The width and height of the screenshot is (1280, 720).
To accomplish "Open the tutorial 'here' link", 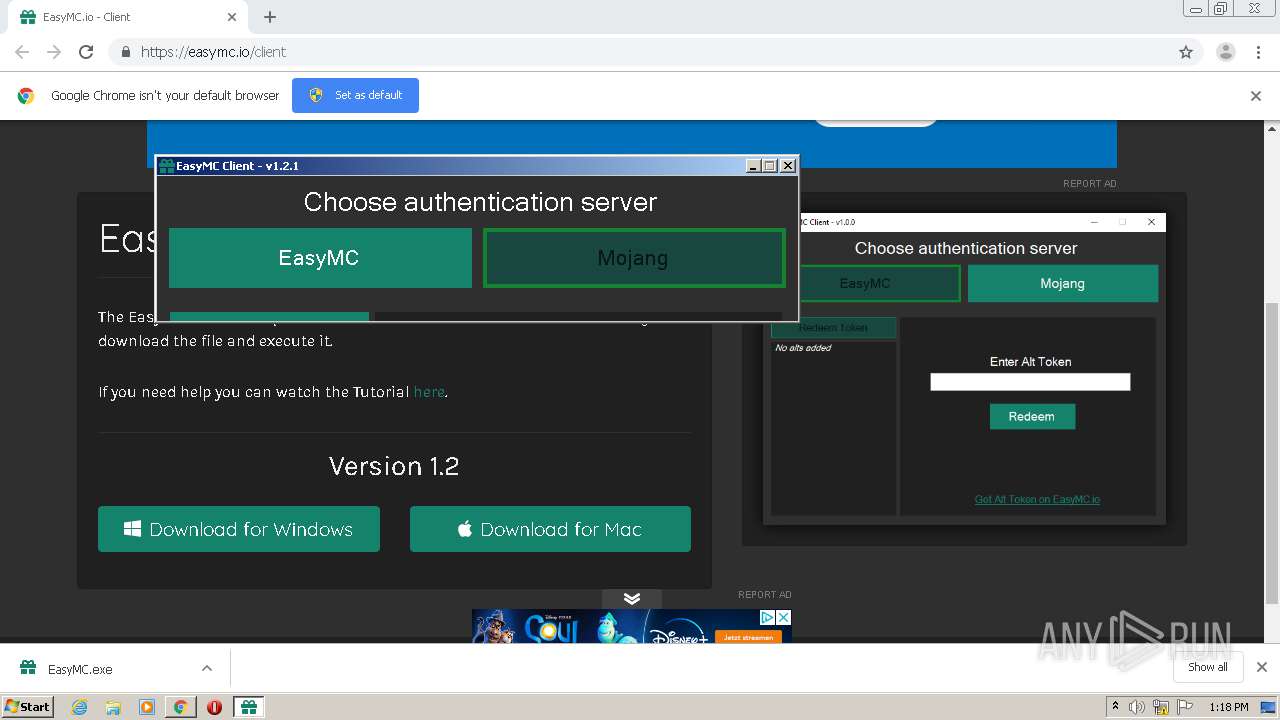I will [429, 392].
